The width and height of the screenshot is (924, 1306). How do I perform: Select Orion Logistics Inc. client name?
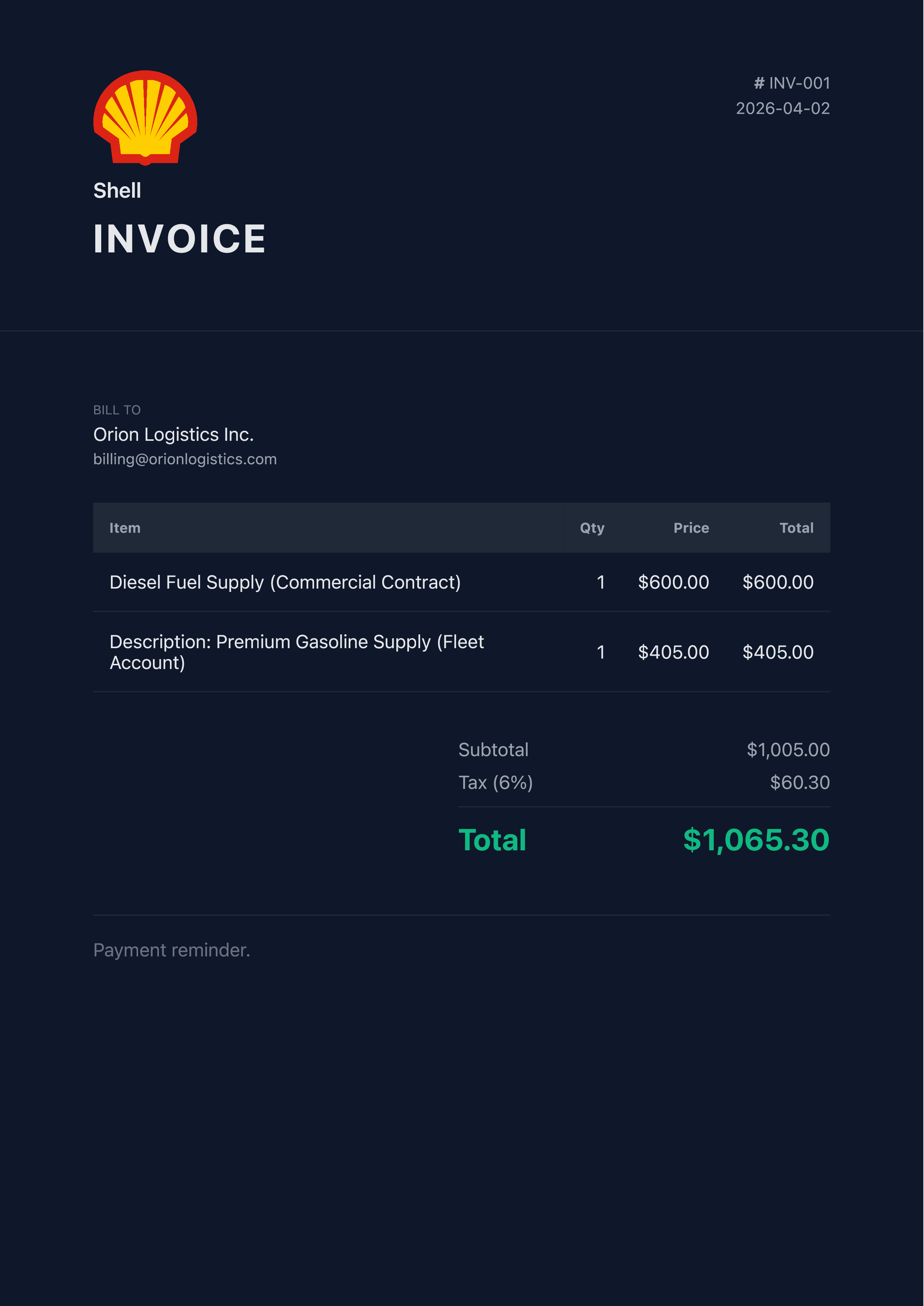[173, 434]
